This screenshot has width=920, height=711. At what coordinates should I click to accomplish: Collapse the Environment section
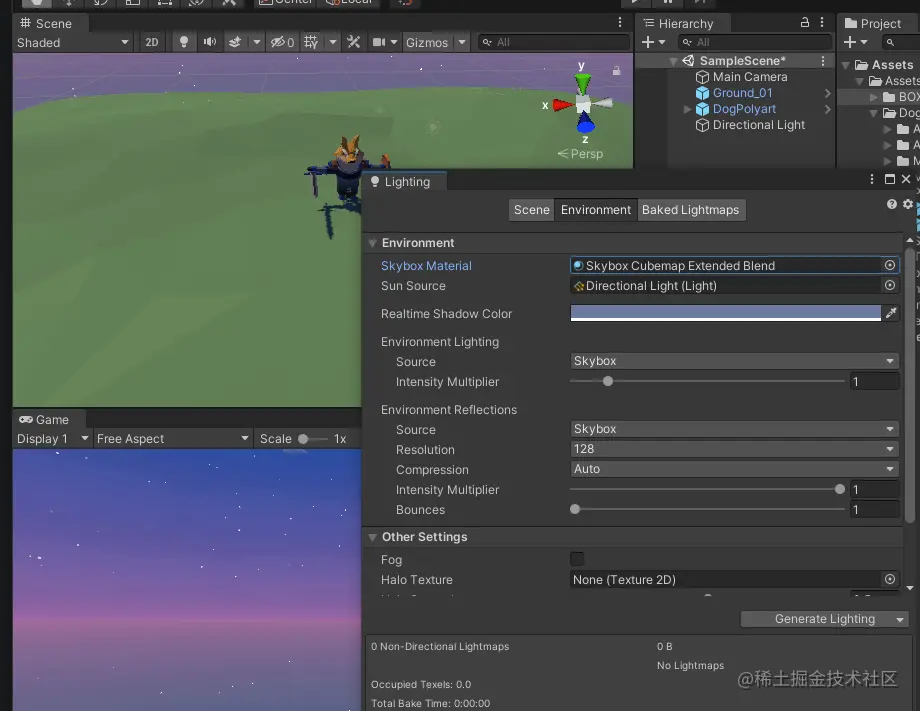pyautogui.click(x=372, y=243)
